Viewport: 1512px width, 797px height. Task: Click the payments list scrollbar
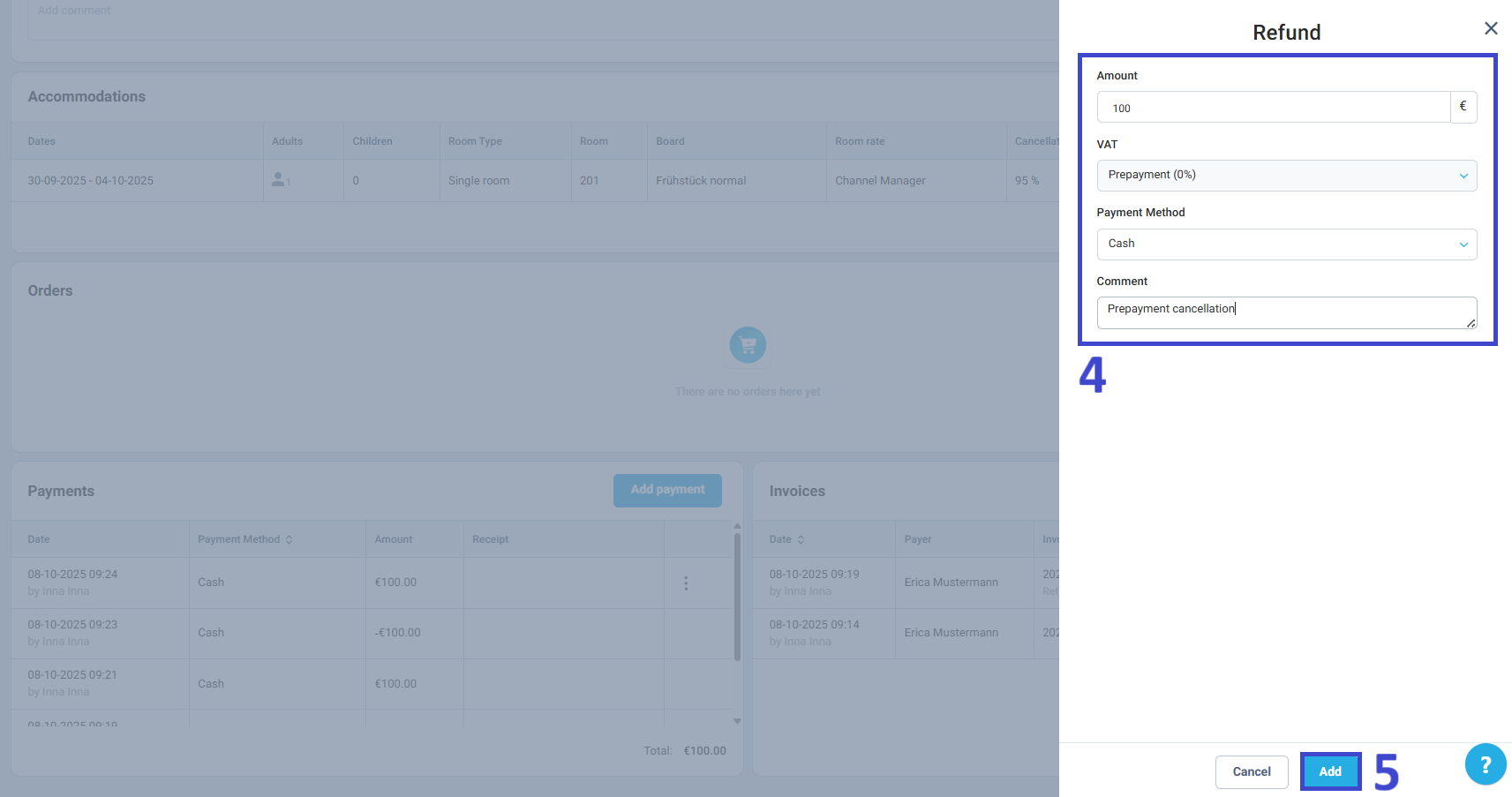[737, 596]
